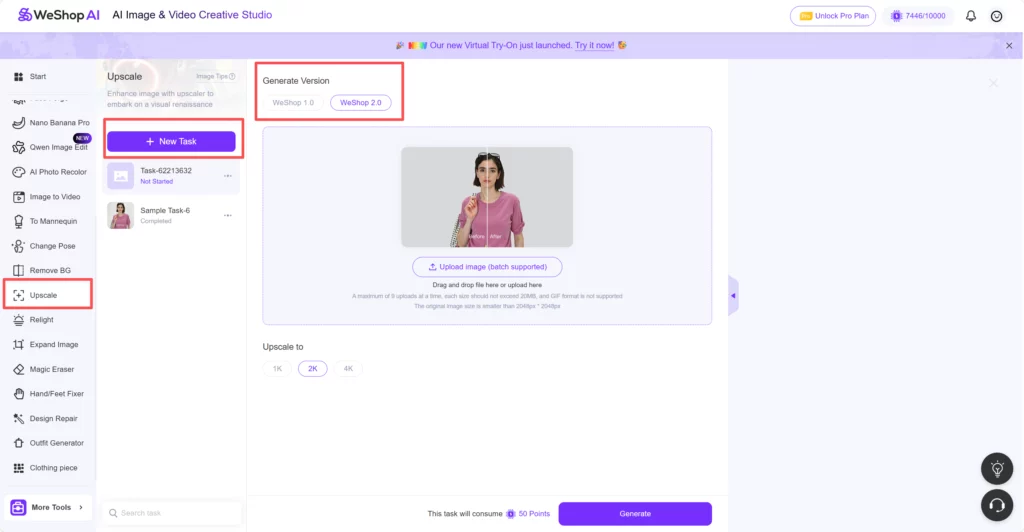Expand More Tools menu

coord(48,507)
